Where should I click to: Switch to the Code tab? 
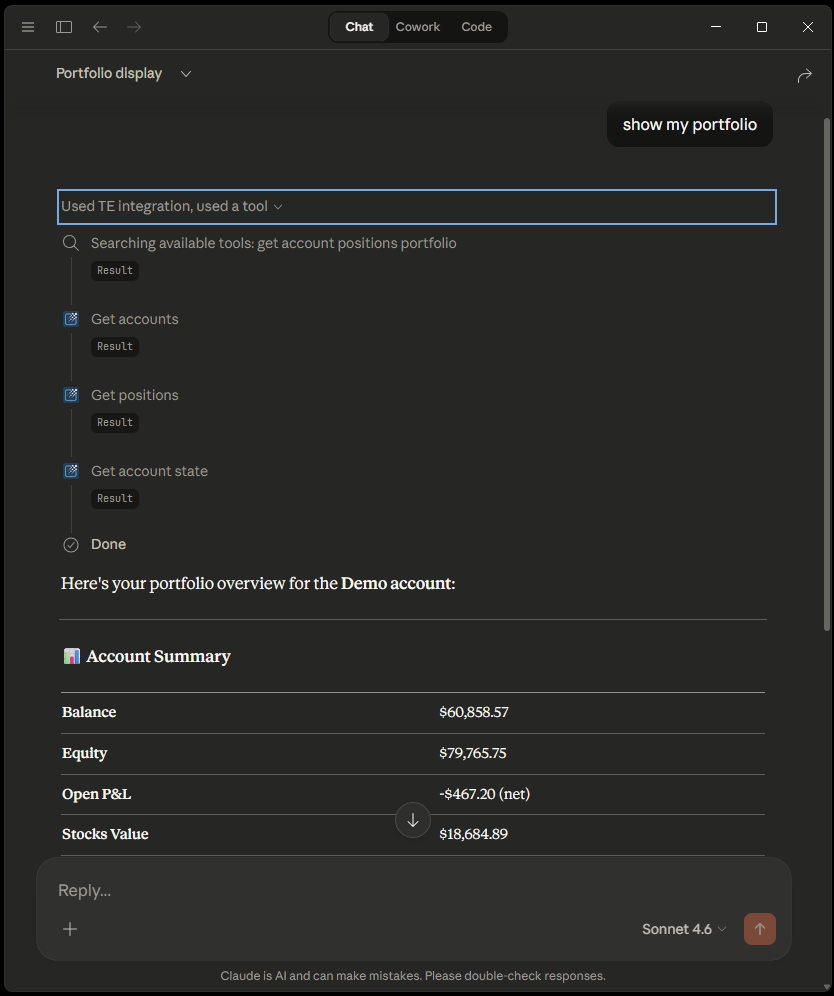(476, 27)
